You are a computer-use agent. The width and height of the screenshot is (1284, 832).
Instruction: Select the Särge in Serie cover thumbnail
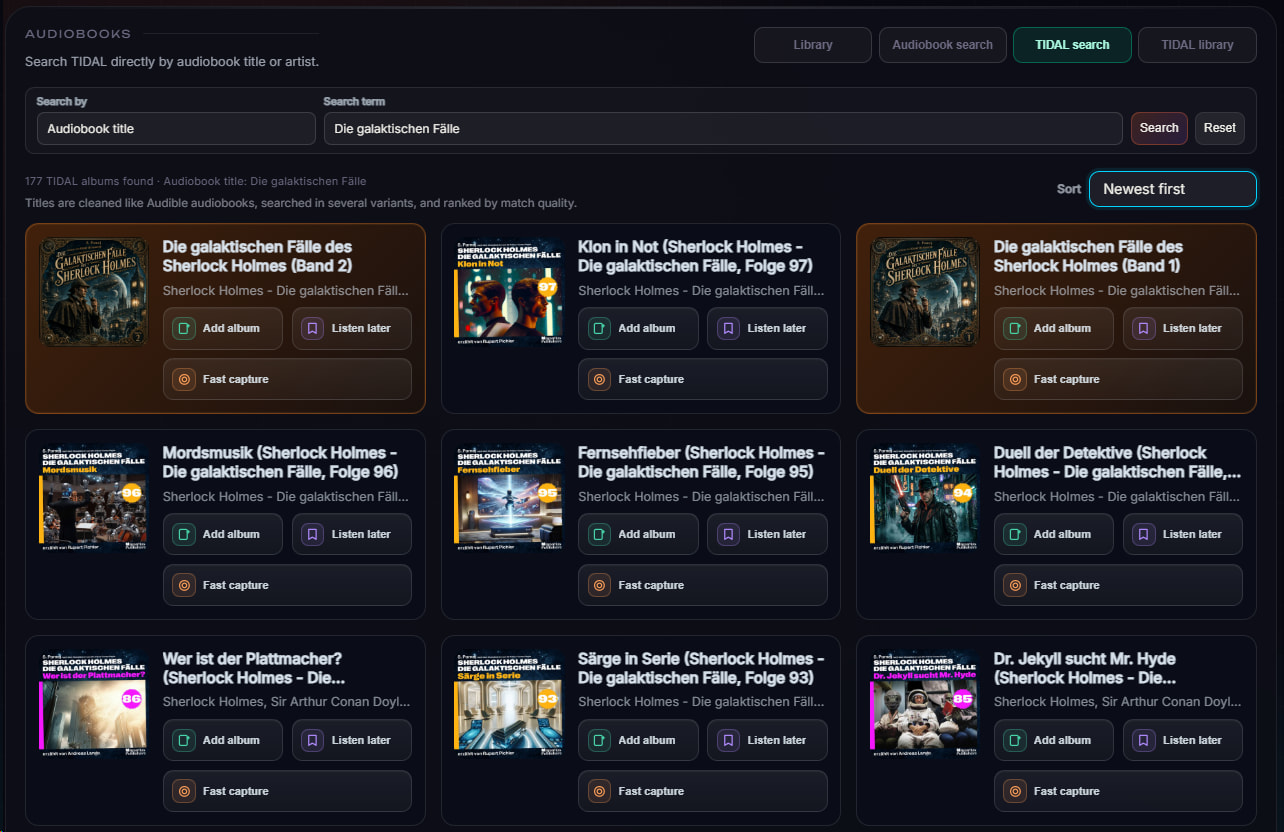tap(509, 703)
